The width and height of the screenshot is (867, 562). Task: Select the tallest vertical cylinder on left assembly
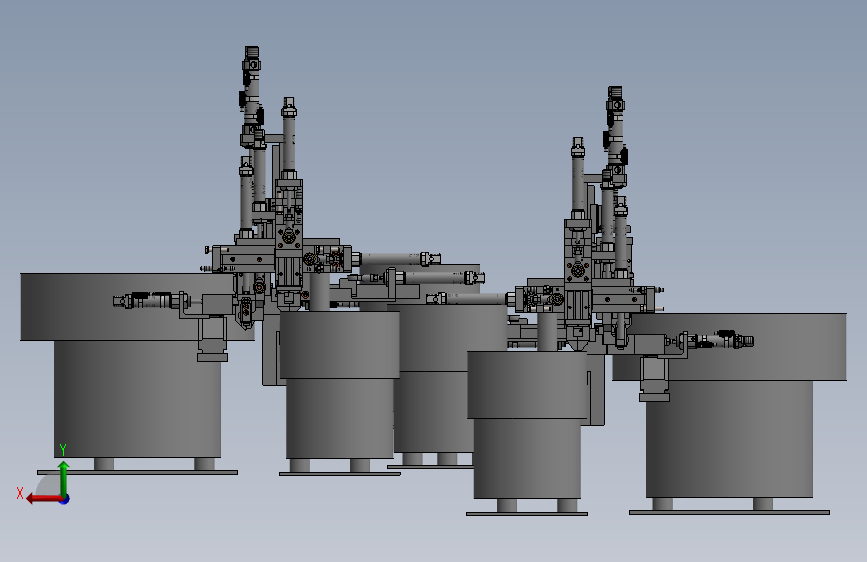(252, 97)
